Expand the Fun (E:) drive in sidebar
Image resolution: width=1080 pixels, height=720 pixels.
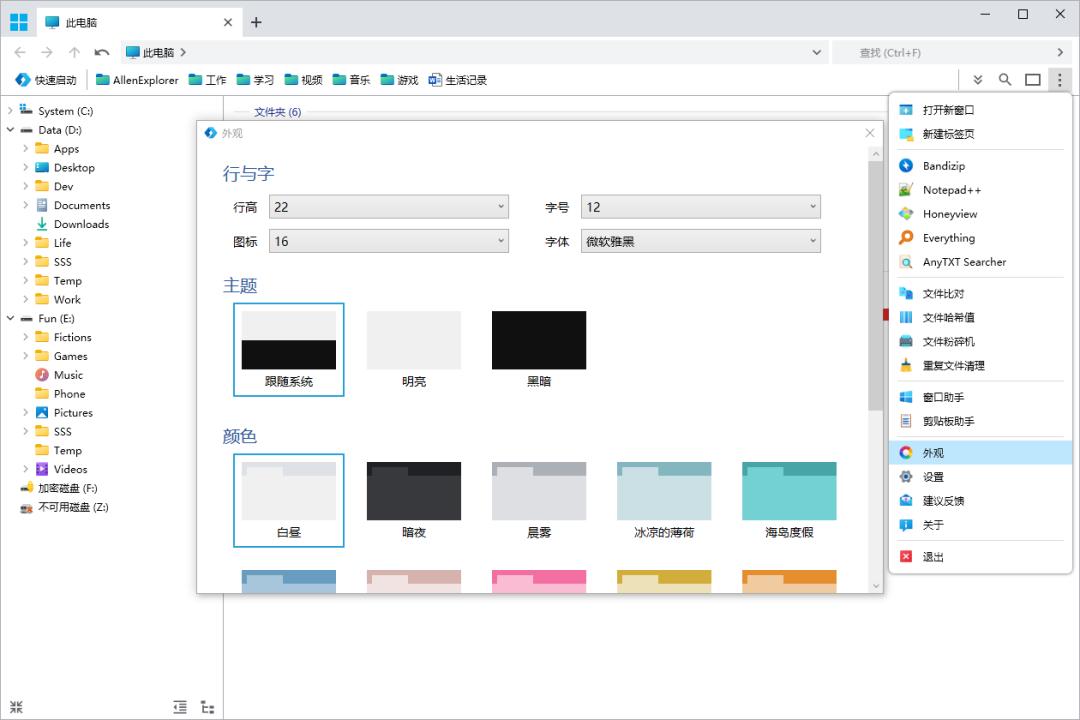coord(10,318)
